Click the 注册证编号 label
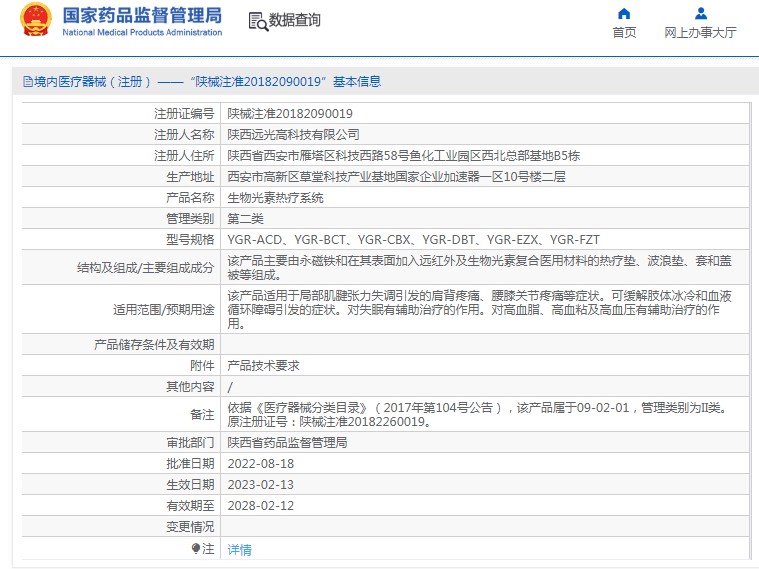The width and height of the screenshot is (759, 569). point(184,113)
